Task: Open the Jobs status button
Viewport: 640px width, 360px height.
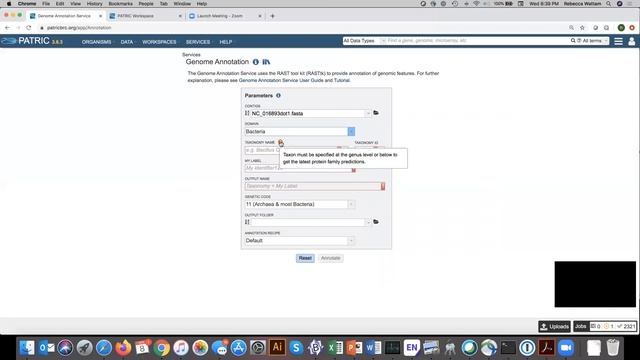Action: click(604, 326)
